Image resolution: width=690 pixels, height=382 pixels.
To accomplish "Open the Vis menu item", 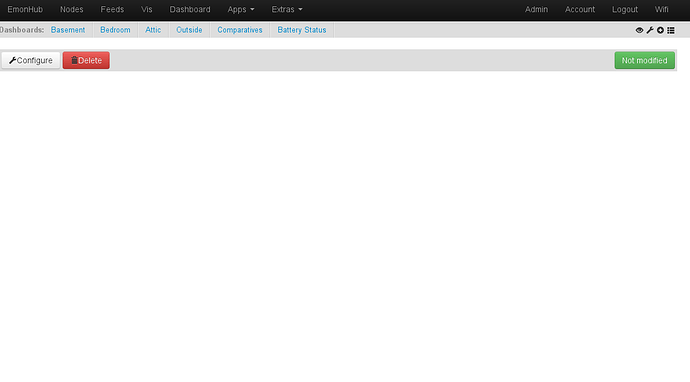I will click(147, 9).
